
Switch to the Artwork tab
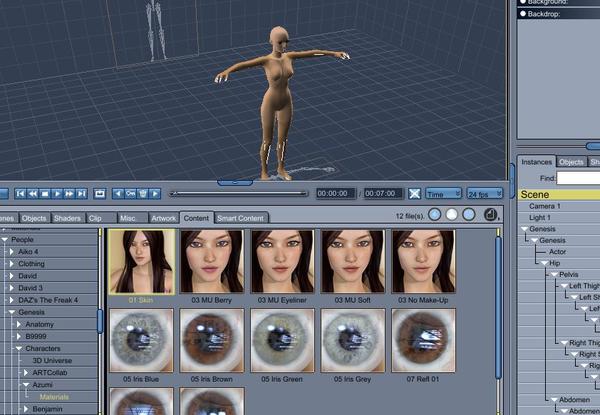tap(163, 218)
